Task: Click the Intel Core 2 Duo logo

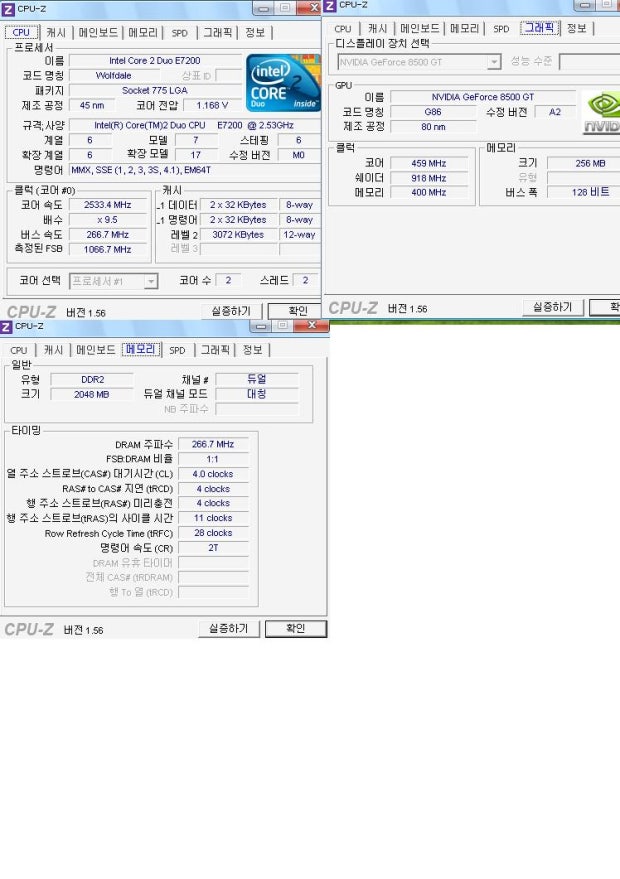Action: coord(283,83)
